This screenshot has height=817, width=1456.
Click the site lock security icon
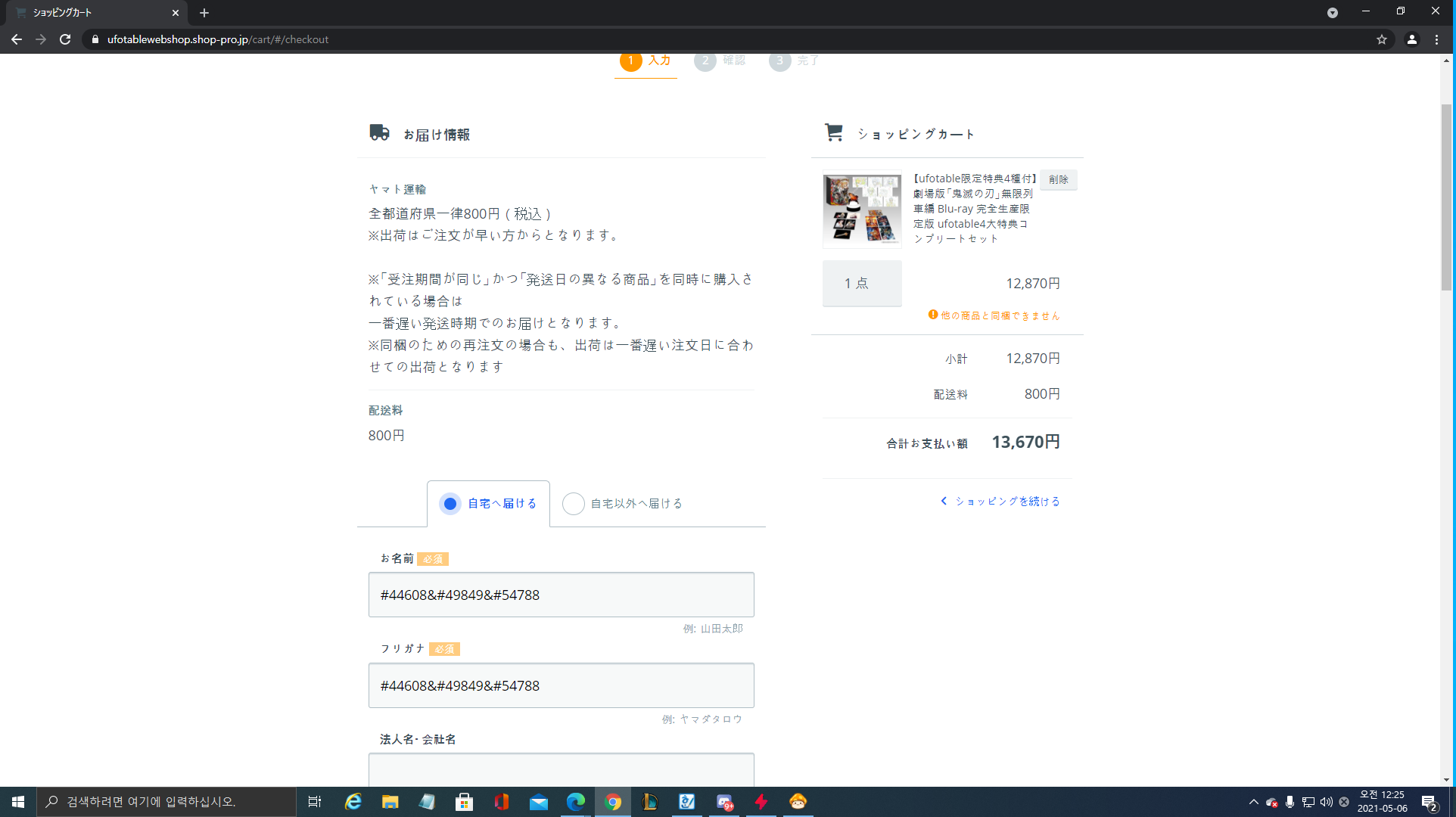pyautogui.click(x=95, y=39)
